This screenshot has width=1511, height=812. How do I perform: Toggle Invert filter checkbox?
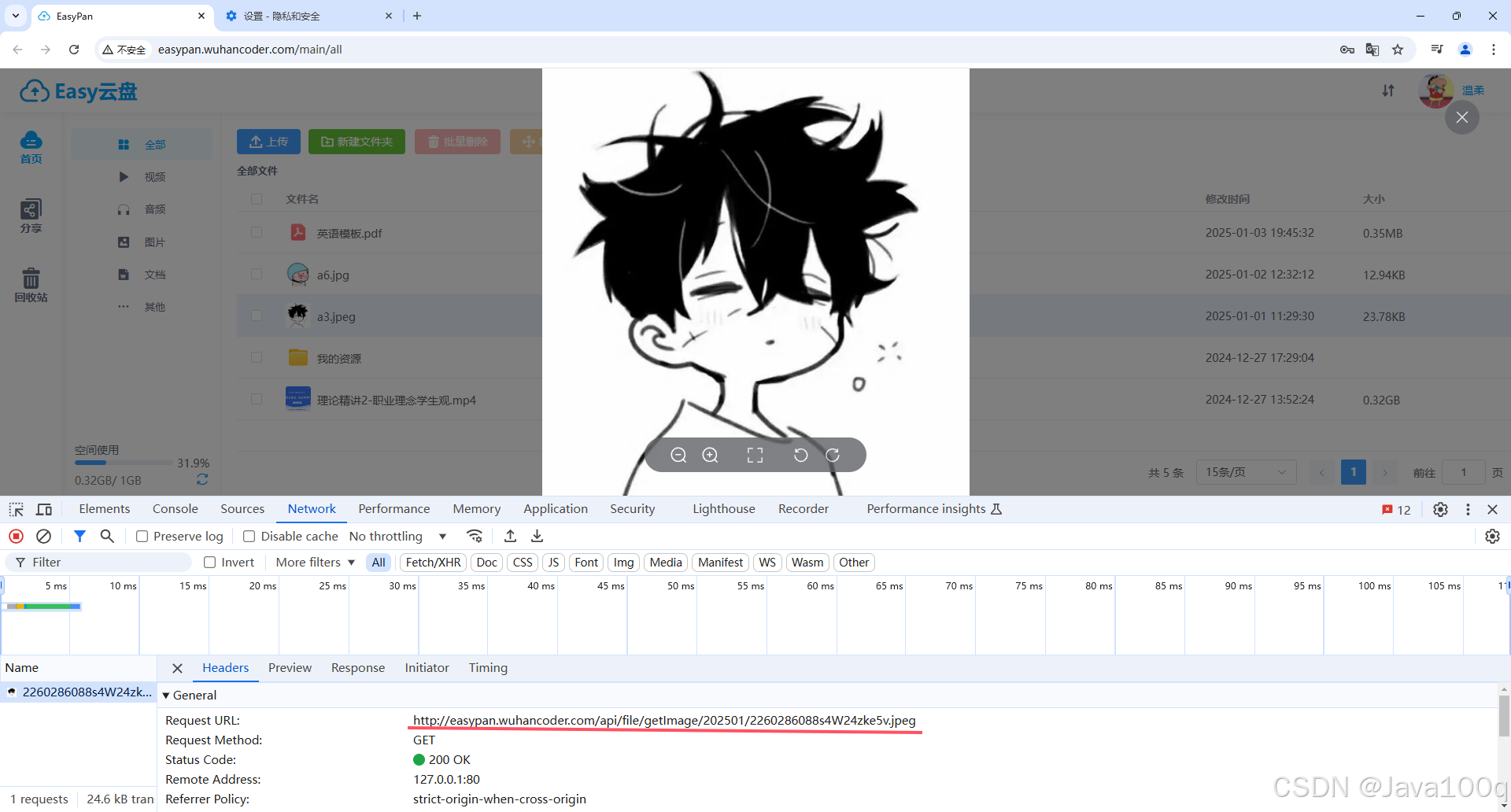tap(209, 562)
